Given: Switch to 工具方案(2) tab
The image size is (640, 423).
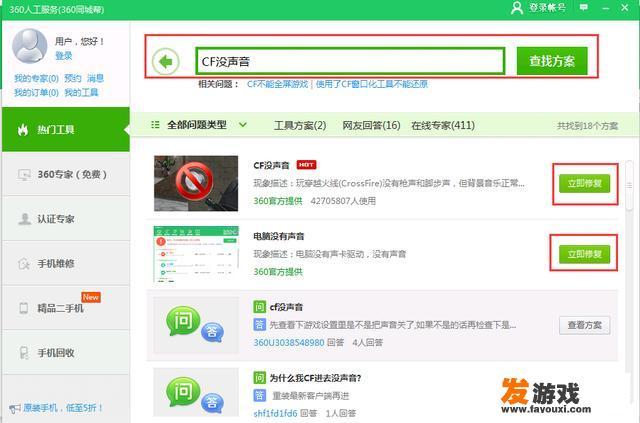Looking at the screenshot, I should (300, 125).
